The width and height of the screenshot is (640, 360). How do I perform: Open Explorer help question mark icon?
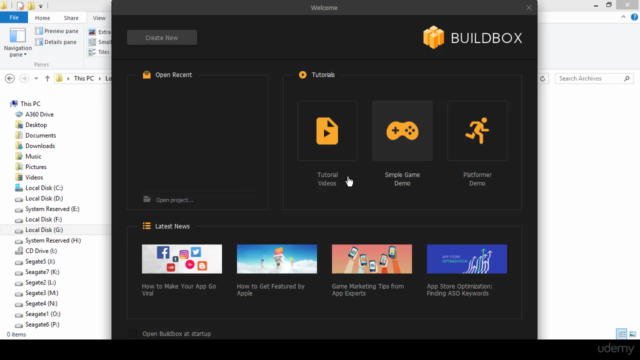(x=634, y=17)
